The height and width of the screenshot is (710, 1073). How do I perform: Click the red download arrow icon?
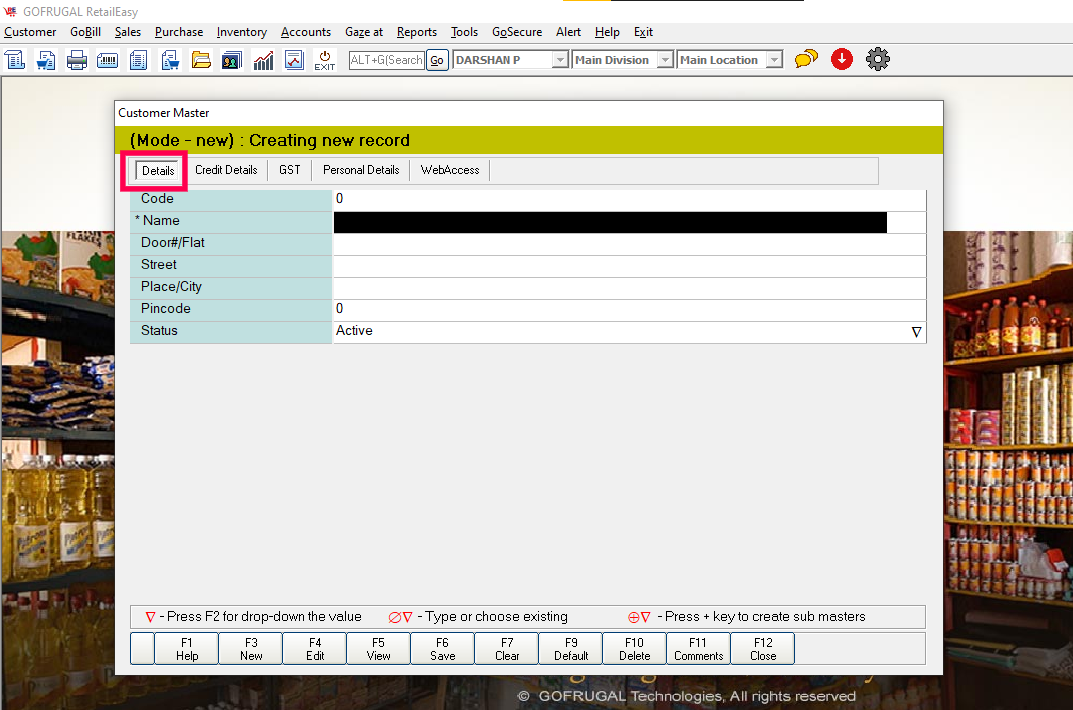point(842,60)
